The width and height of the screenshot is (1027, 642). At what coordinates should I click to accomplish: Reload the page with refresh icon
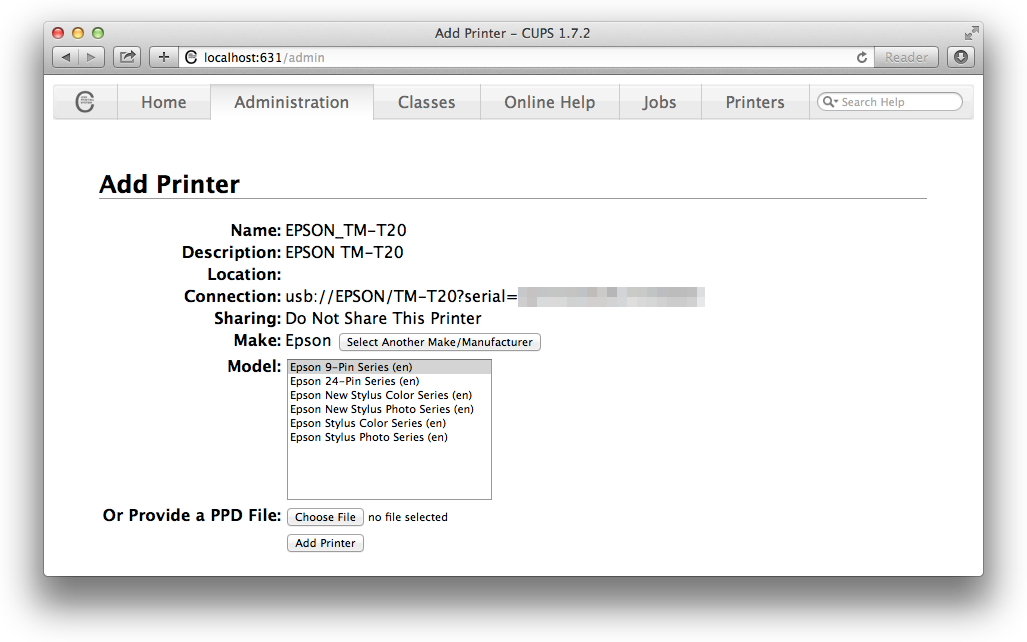click(861, 58)
